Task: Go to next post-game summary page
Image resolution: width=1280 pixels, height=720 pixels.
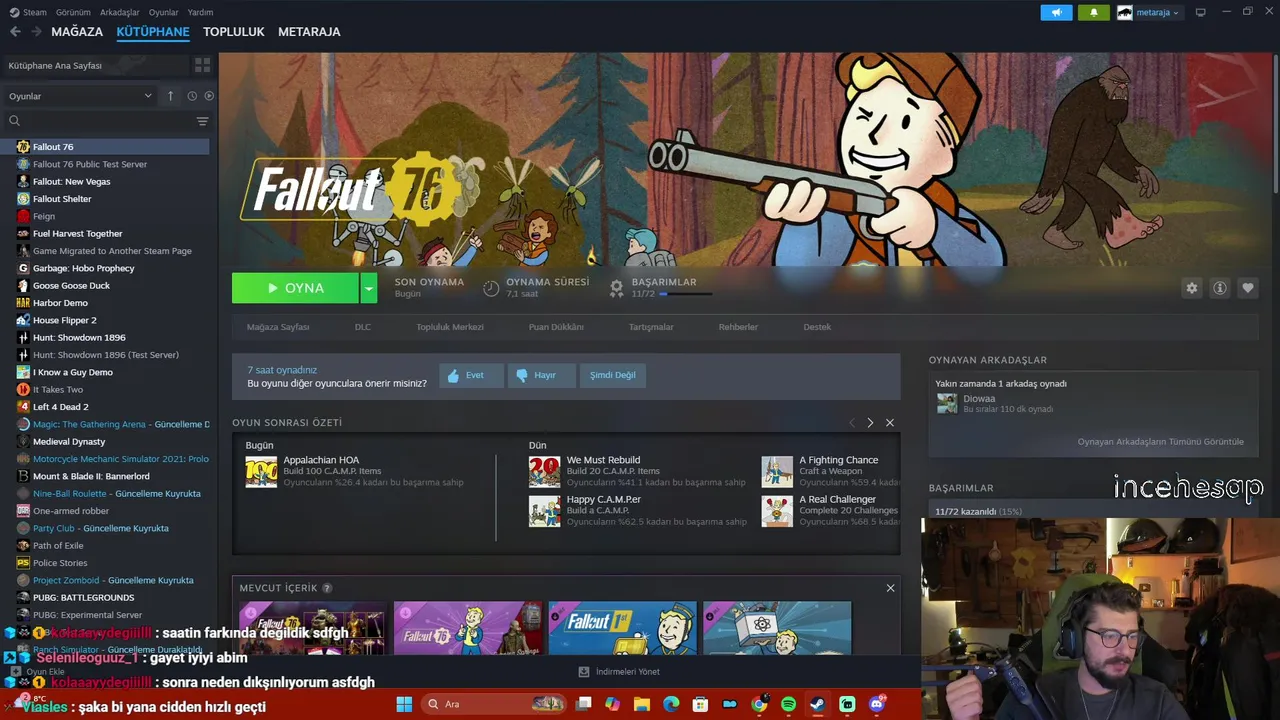Action: click(870, 423)
